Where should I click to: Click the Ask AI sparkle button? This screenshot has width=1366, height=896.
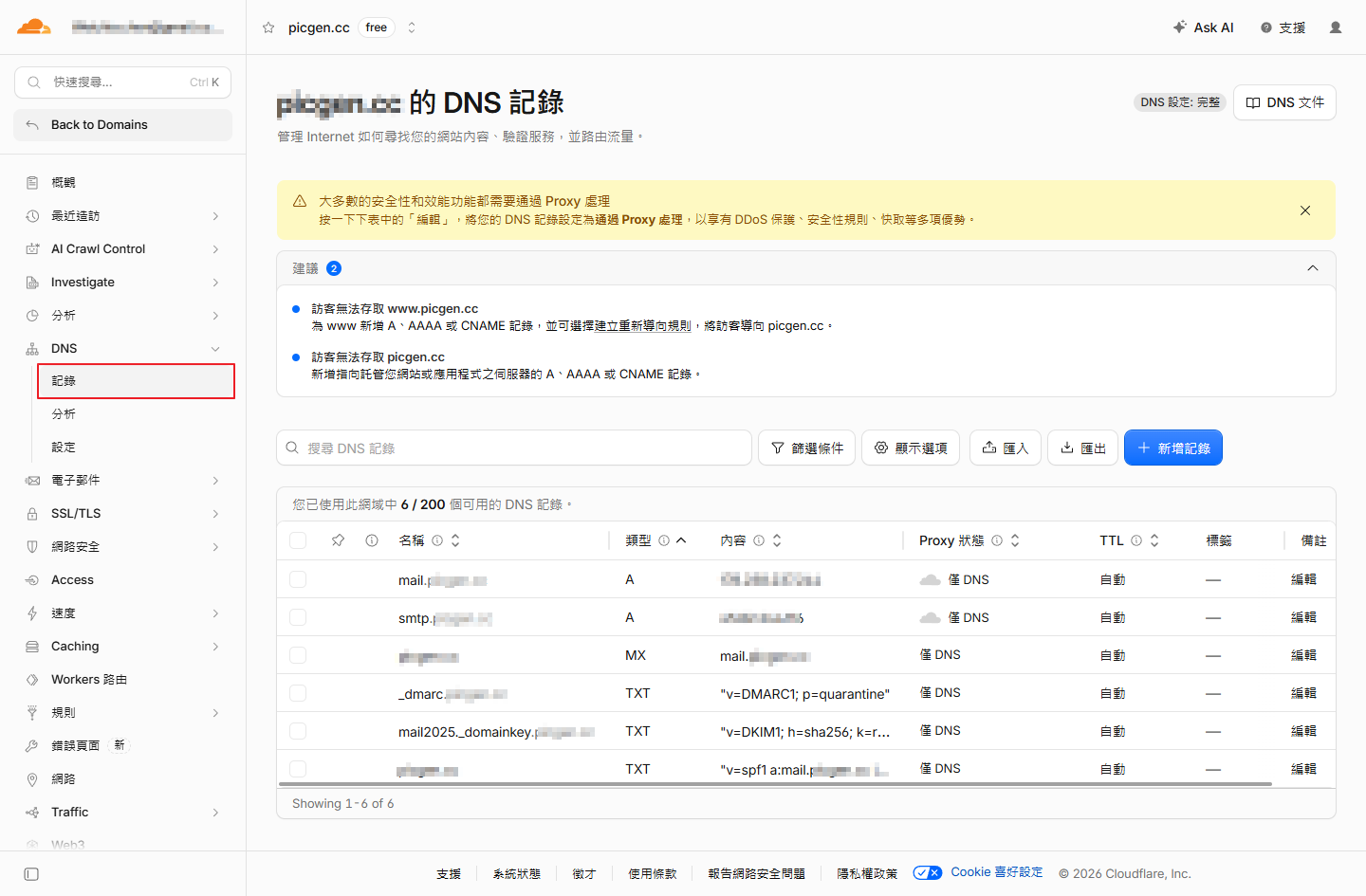tap(1203, 27)
